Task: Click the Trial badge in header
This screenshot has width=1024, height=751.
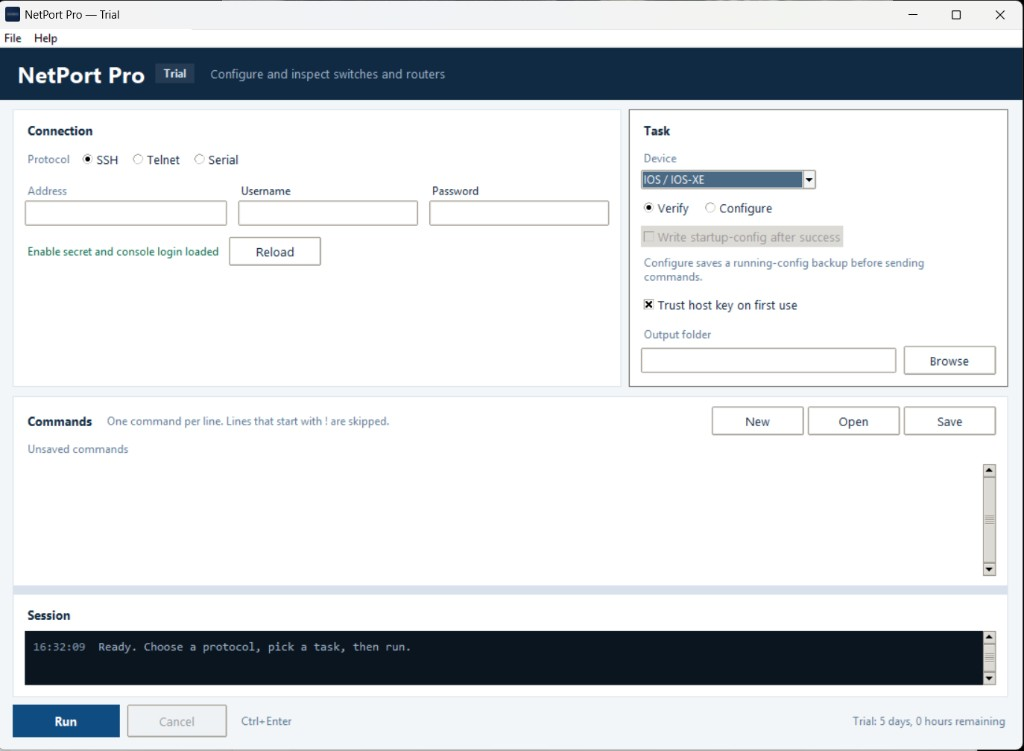Action: 174,74
